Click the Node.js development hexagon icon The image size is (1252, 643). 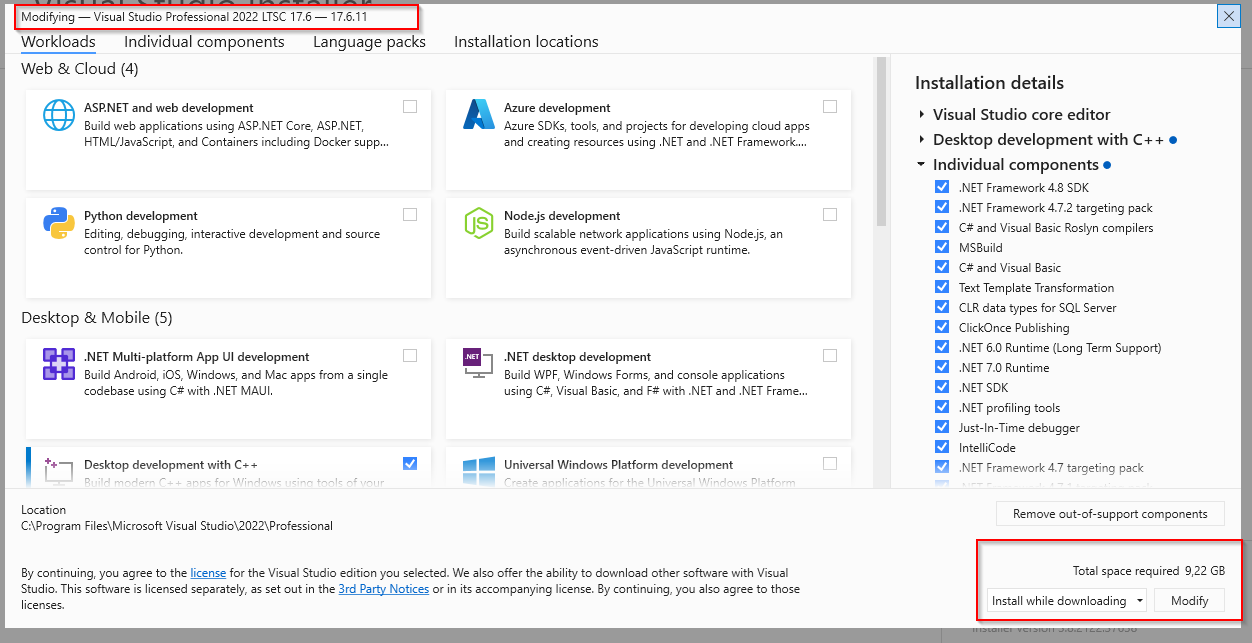click(479, 223)
